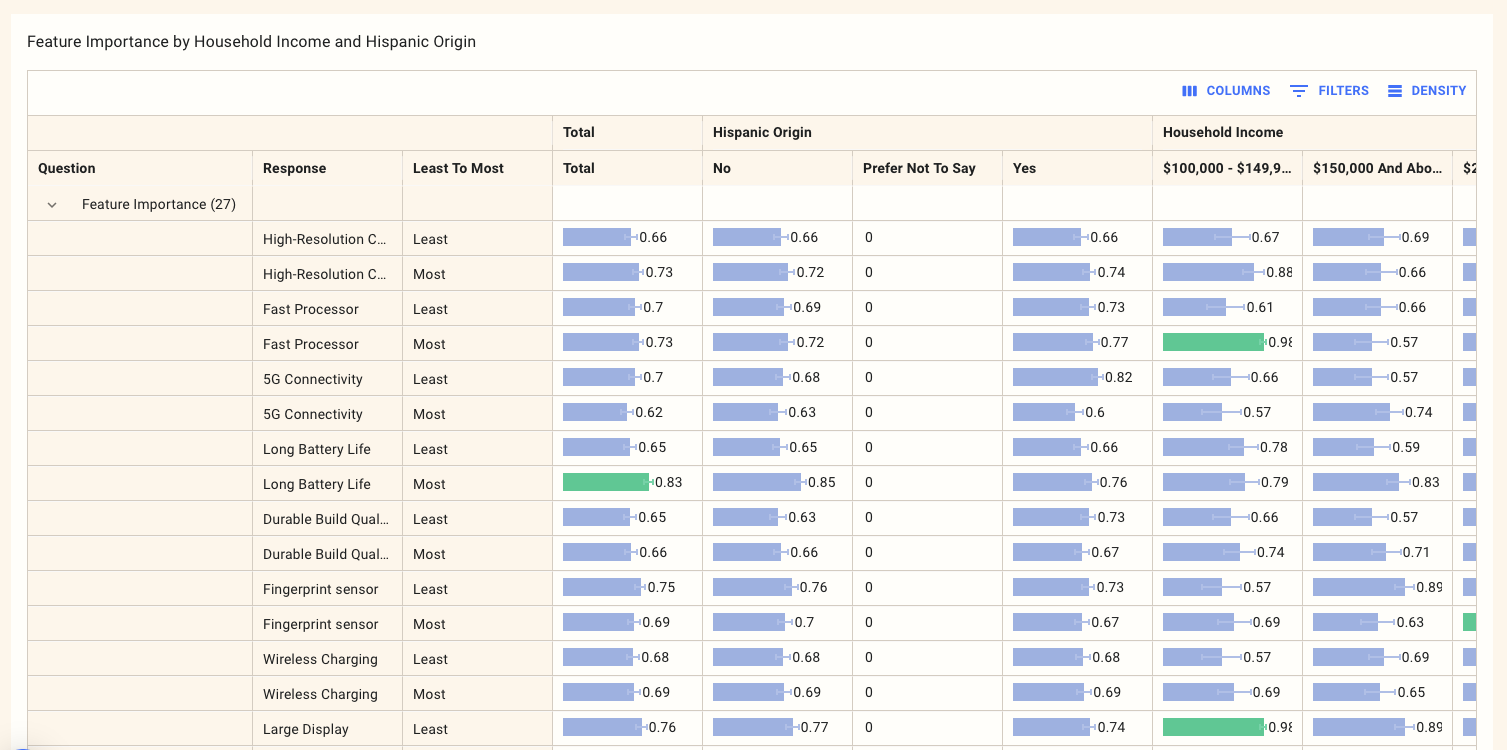Image resolution: width=1507 pixels, height=750 pixels.
Task: Click green bar for Long Battery Life Total
Action: (x=605, y=482)
